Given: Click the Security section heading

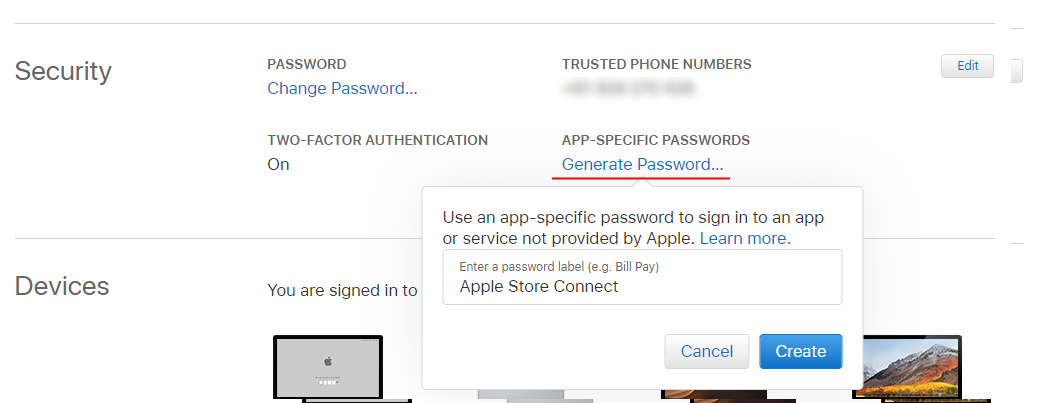Looking at the screenshot, I should pyautogui.click(x=63, y=71).
